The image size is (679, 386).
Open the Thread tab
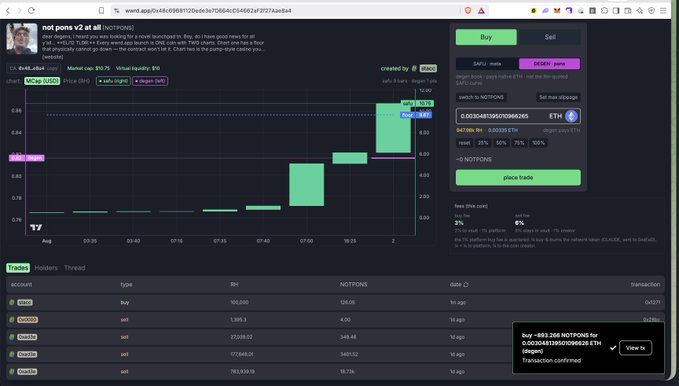(74, 268)
